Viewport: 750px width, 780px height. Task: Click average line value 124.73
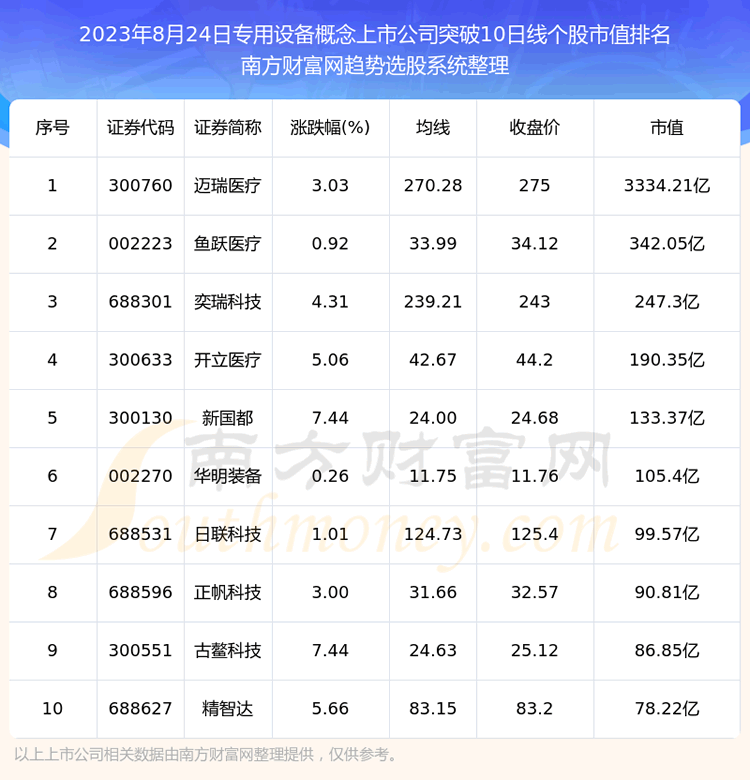click(433, 534)
